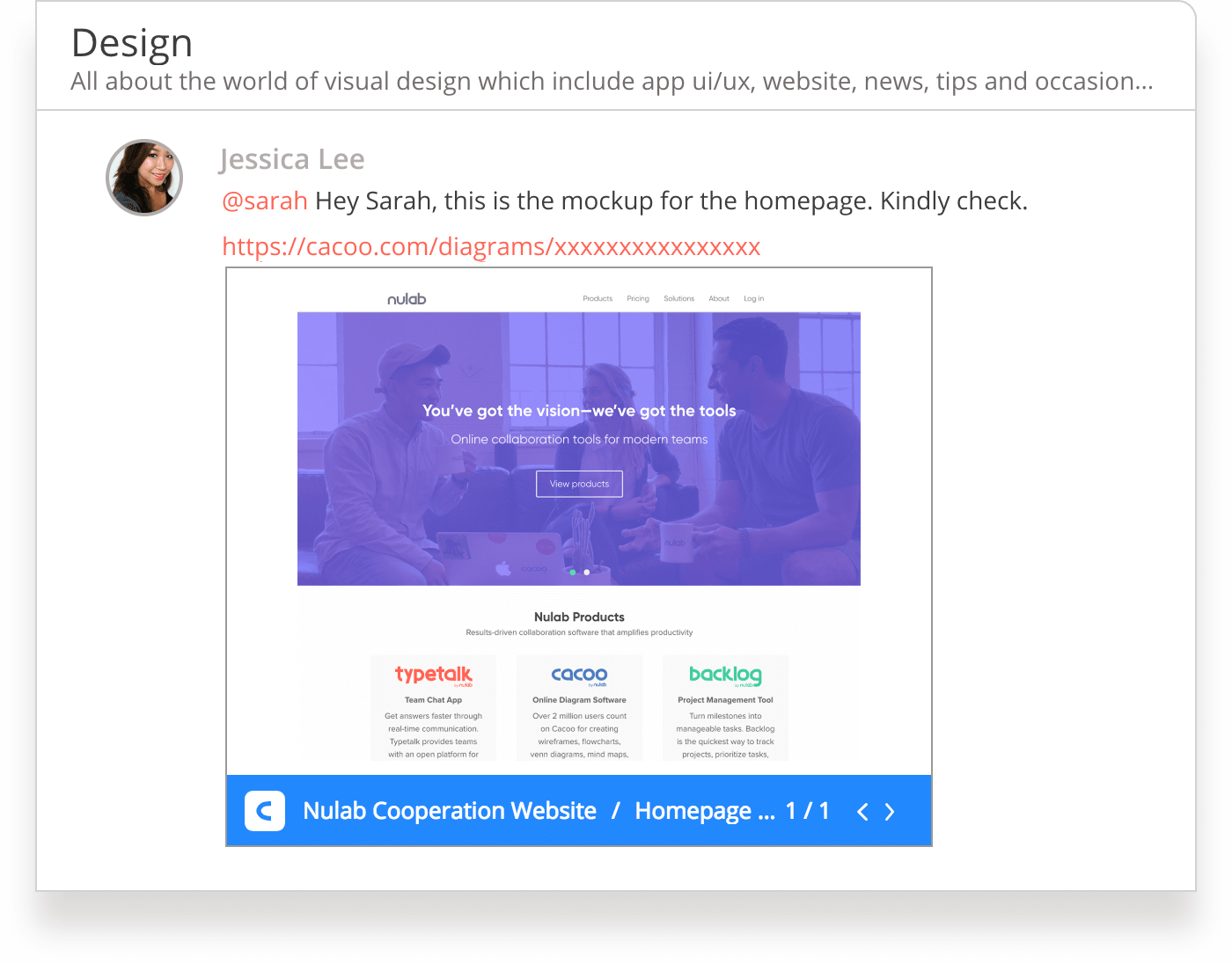This screenshot has height=964, width=1232.
Task: Click the hero headline You've got the vision
Action: 579,411
